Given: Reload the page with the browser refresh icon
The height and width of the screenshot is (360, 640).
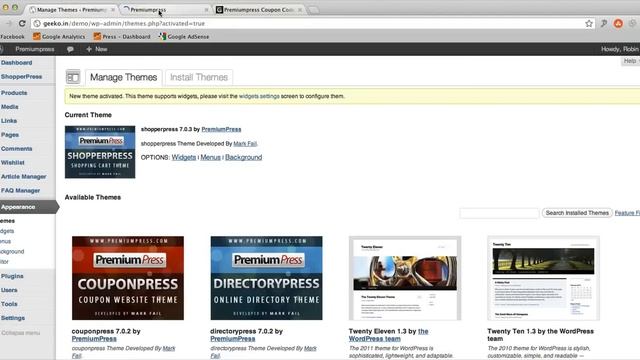Looking at the screenshot, I should click(22, 24).
